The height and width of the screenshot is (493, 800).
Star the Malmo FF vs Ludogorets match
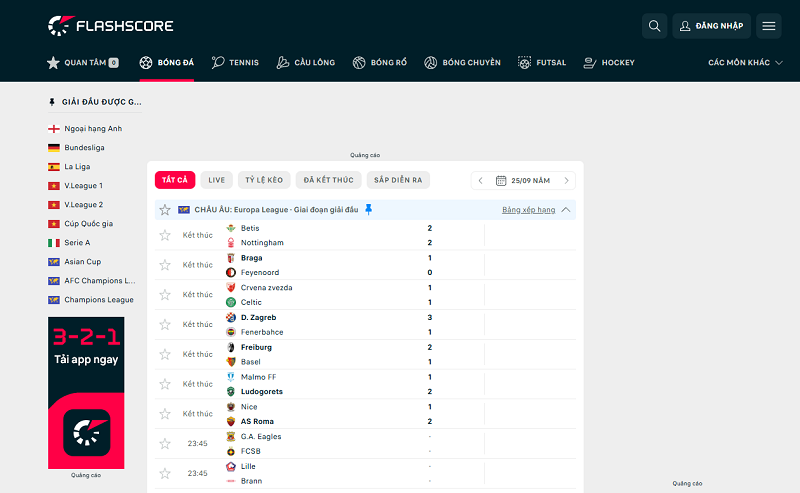click(x=165, y=384)
